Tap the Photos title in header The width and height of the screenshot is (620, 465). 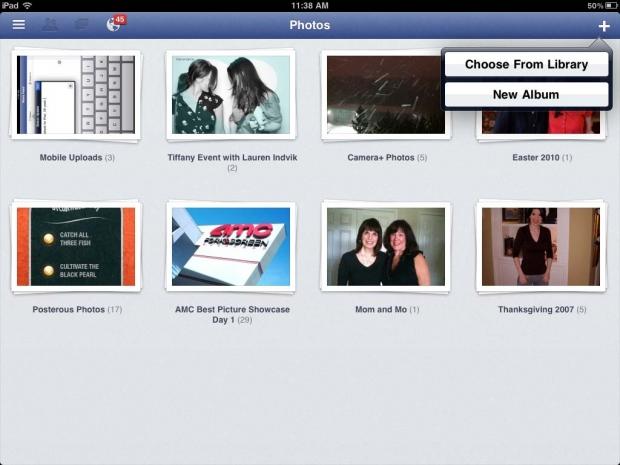pyautogui.click(x=310, y=25)
